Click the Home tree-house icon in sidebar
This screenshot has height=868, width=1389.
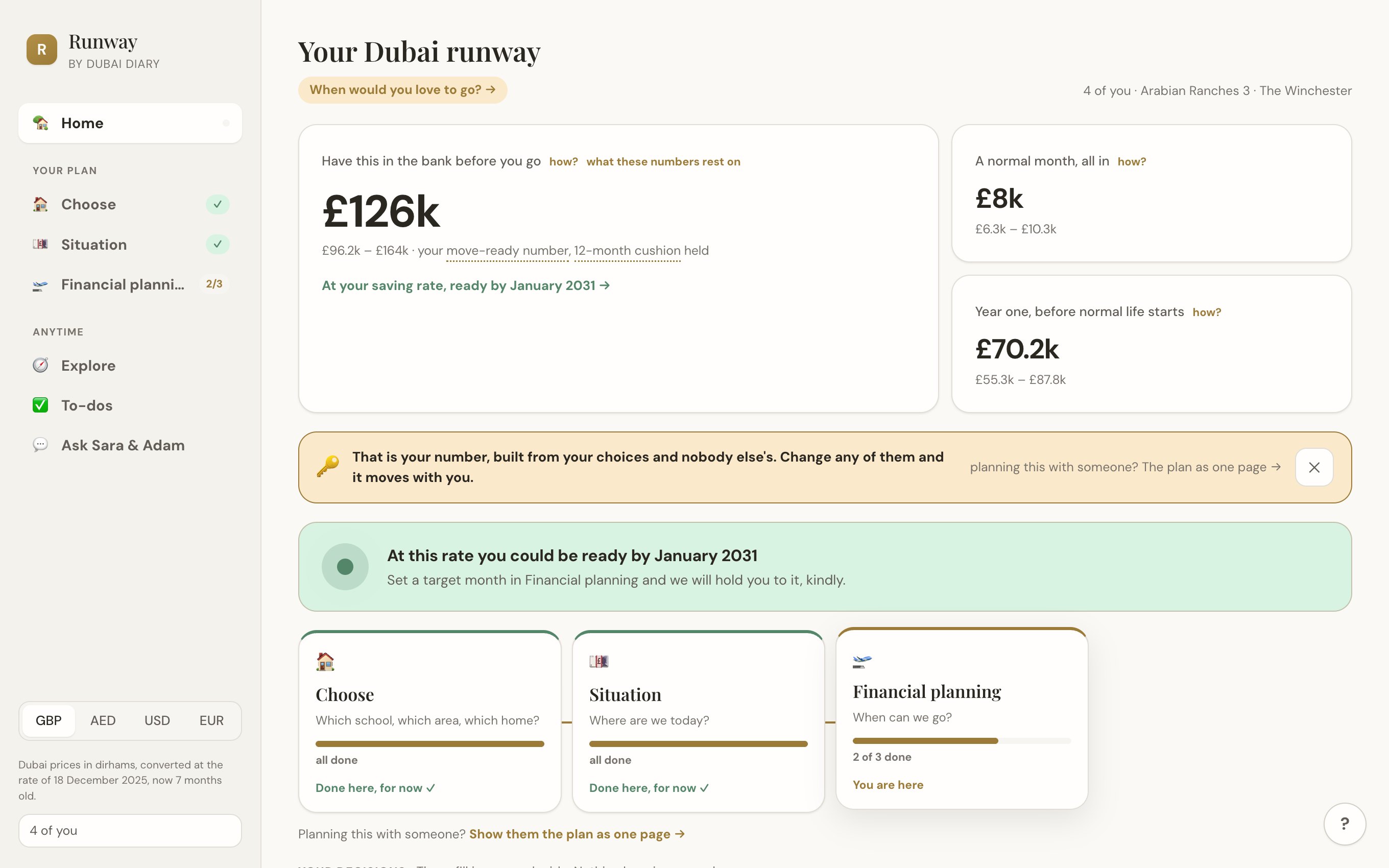pyautogui.click(x=40, y=123)
